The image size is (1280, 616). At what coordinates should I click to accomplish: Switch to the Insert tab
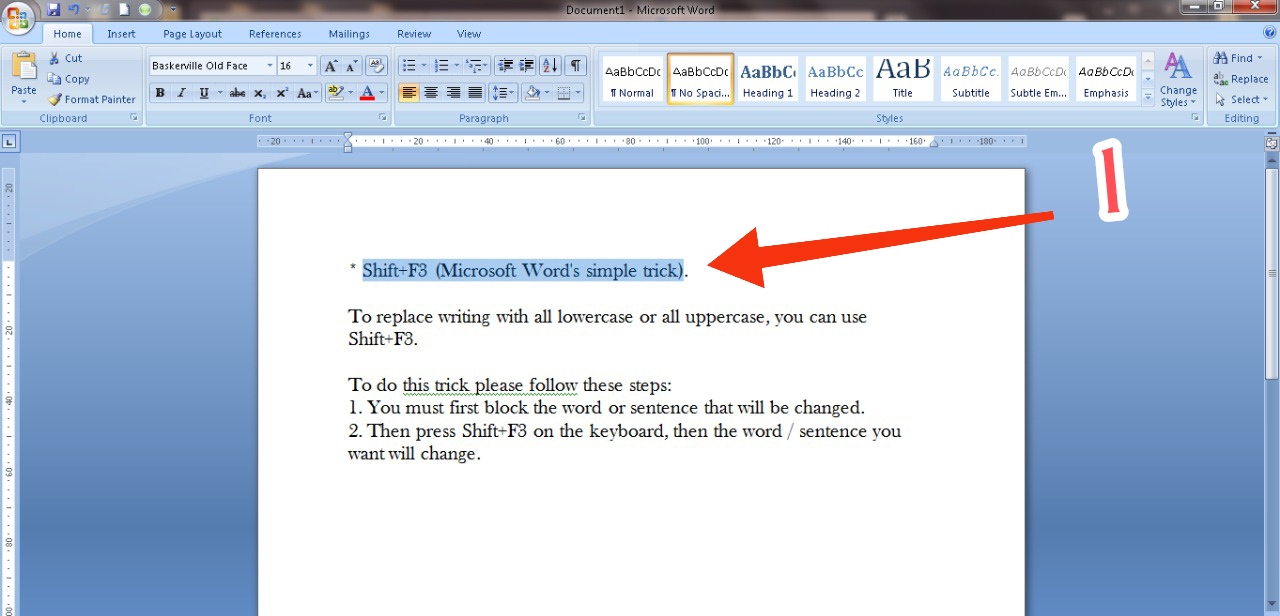pos(121,34)
